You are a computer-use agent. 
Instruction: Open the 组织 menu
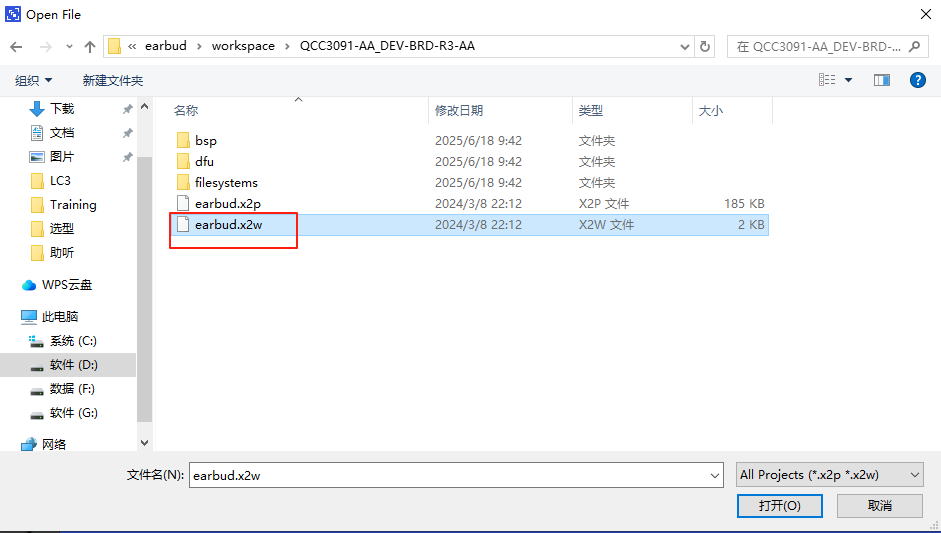[x=33, y=80]
